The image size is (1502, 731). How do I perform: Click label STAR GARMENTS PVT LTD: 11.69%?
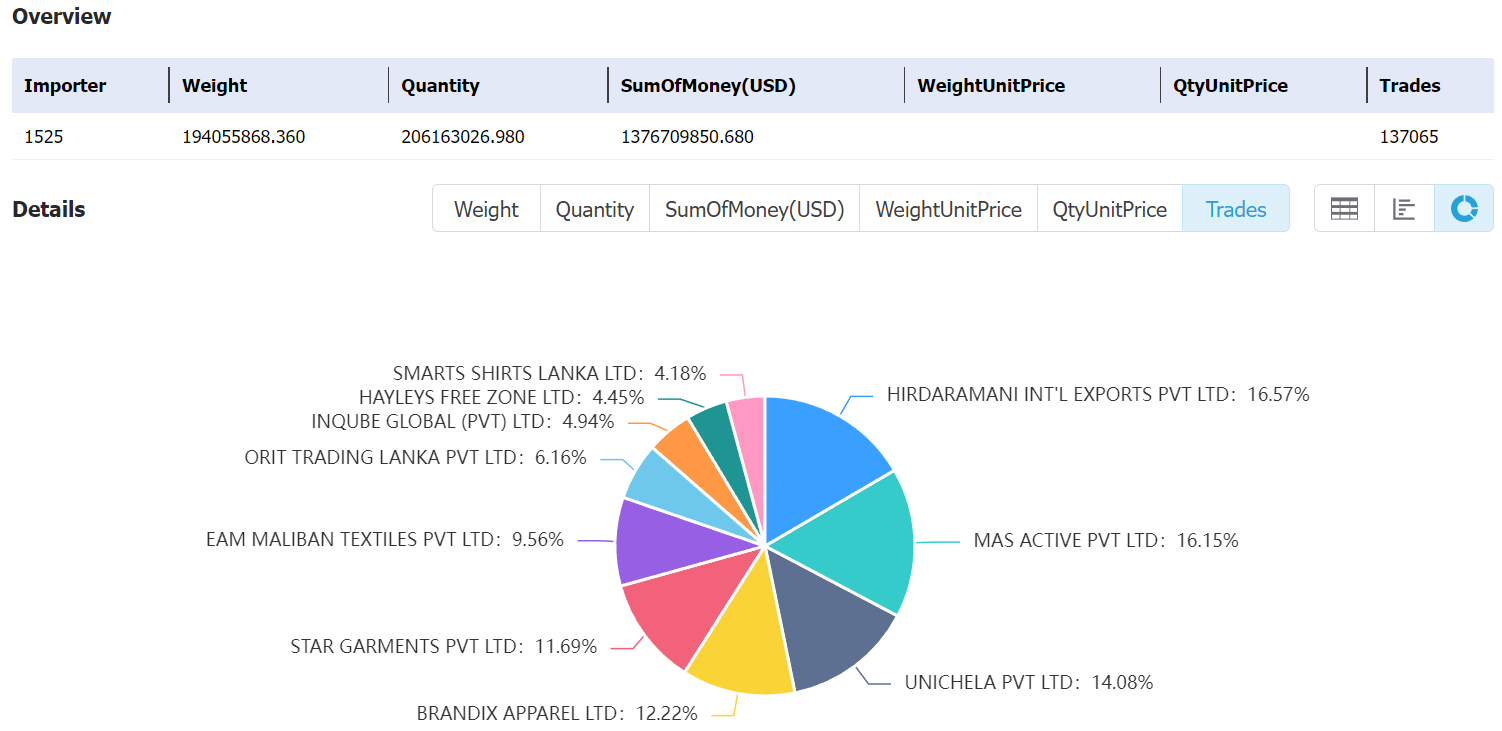pos(443,646)
